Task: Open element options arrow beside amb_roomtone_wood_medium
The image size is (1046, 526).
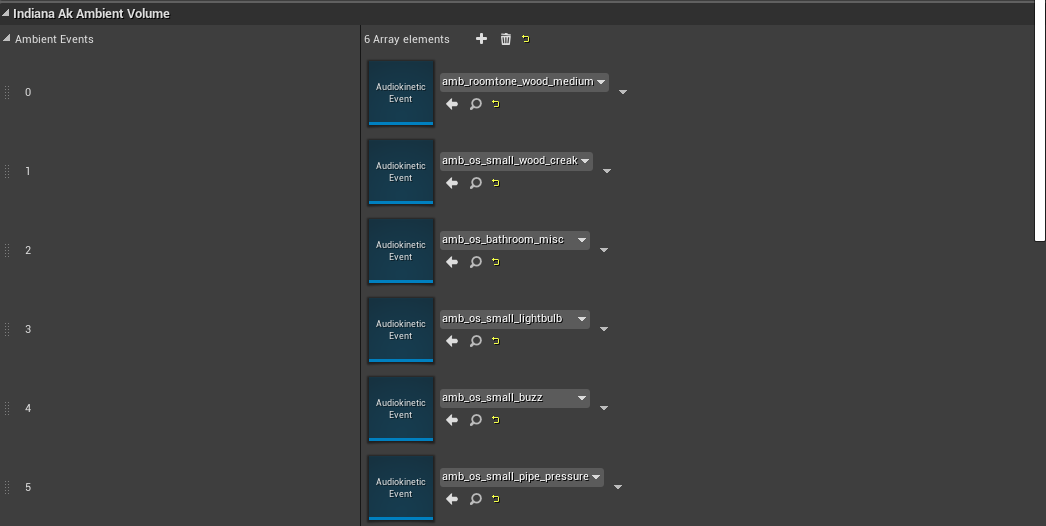Action: [622, 92]
